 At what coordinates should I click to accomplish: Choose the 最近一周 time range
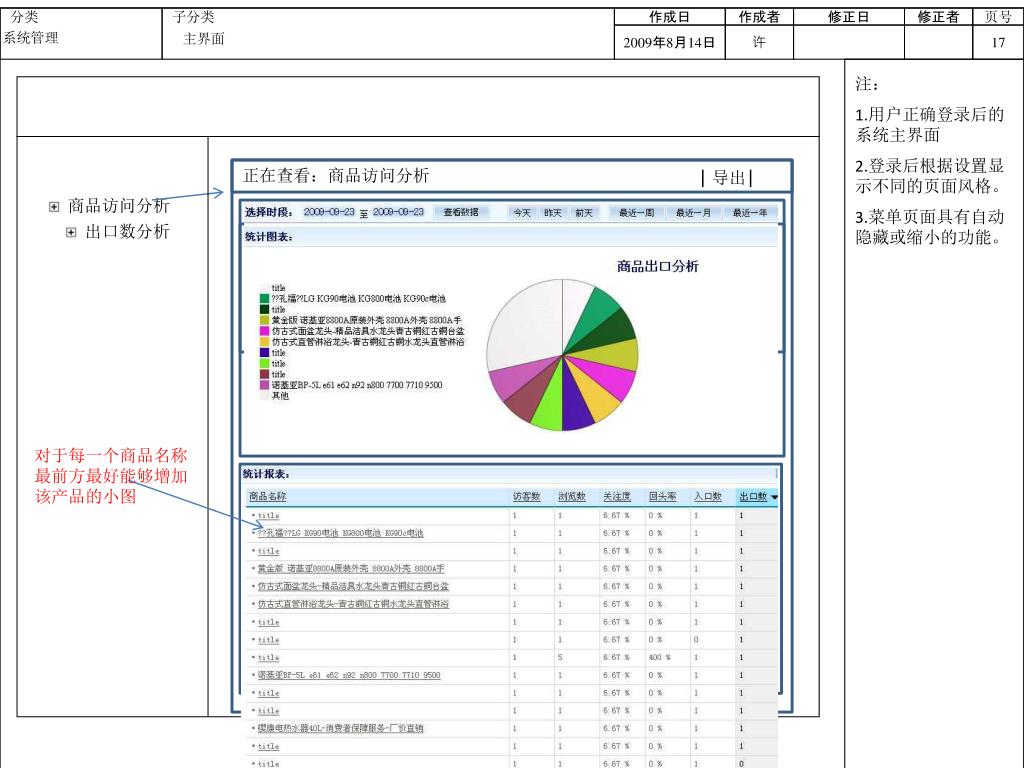pyautogui.click(x=636, y=213)
